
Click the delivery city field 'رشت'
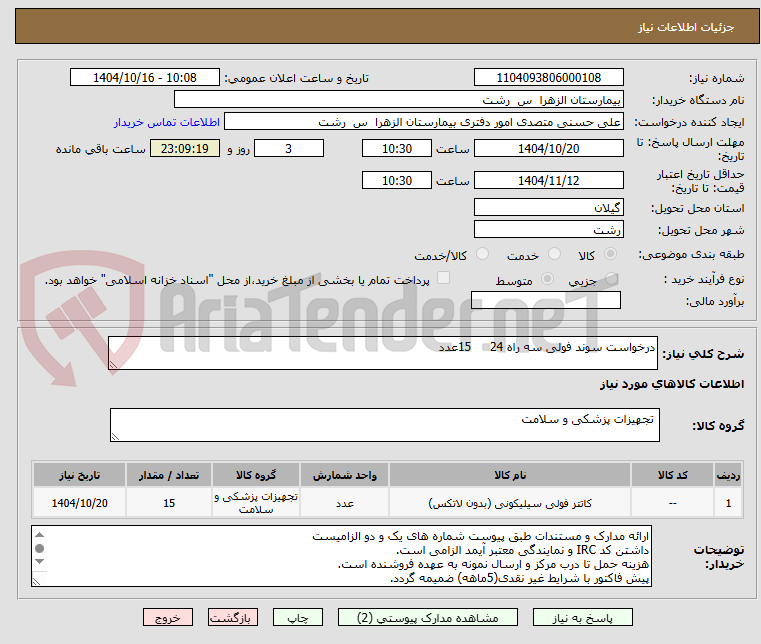(x=548, y=229)
